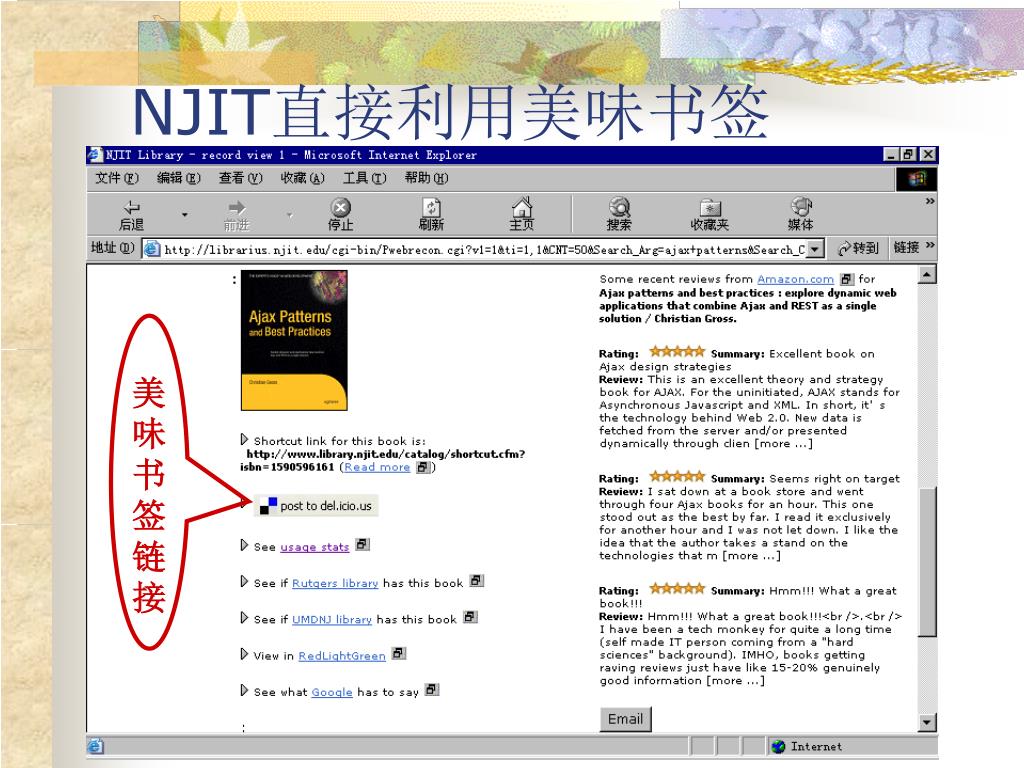Open the usage stats link
This screenshot has width=1024, height=768.
coord(315,547)
